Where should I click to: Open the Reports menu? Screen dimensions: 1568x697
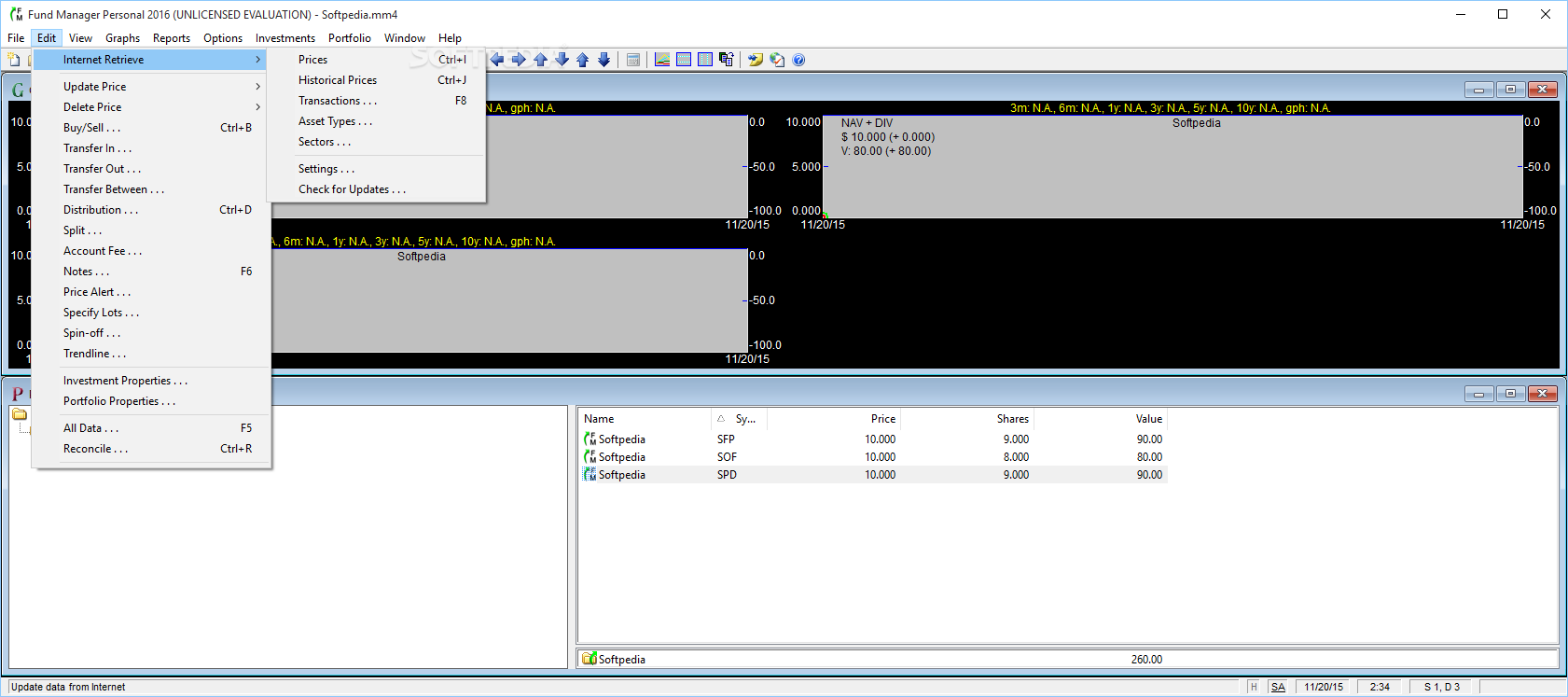[172, 38]
